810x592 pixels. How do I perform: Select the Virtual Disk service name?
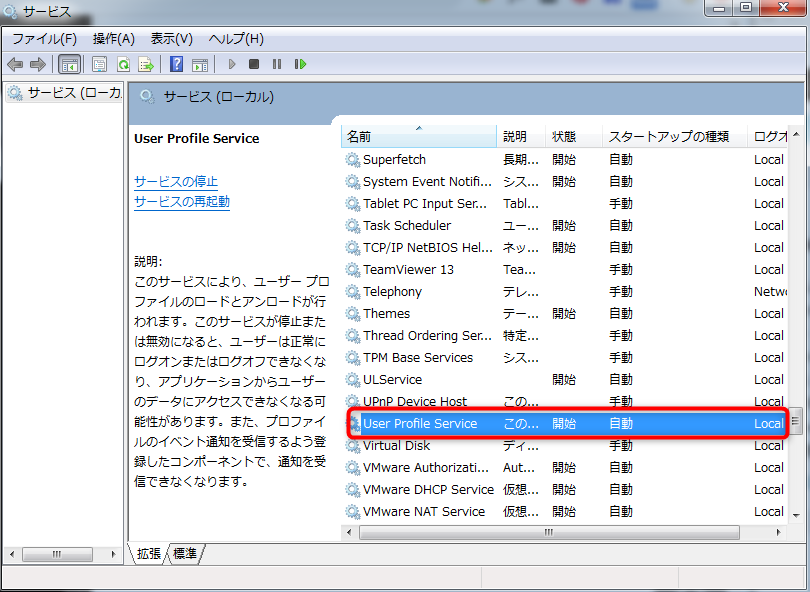[397, 446]
